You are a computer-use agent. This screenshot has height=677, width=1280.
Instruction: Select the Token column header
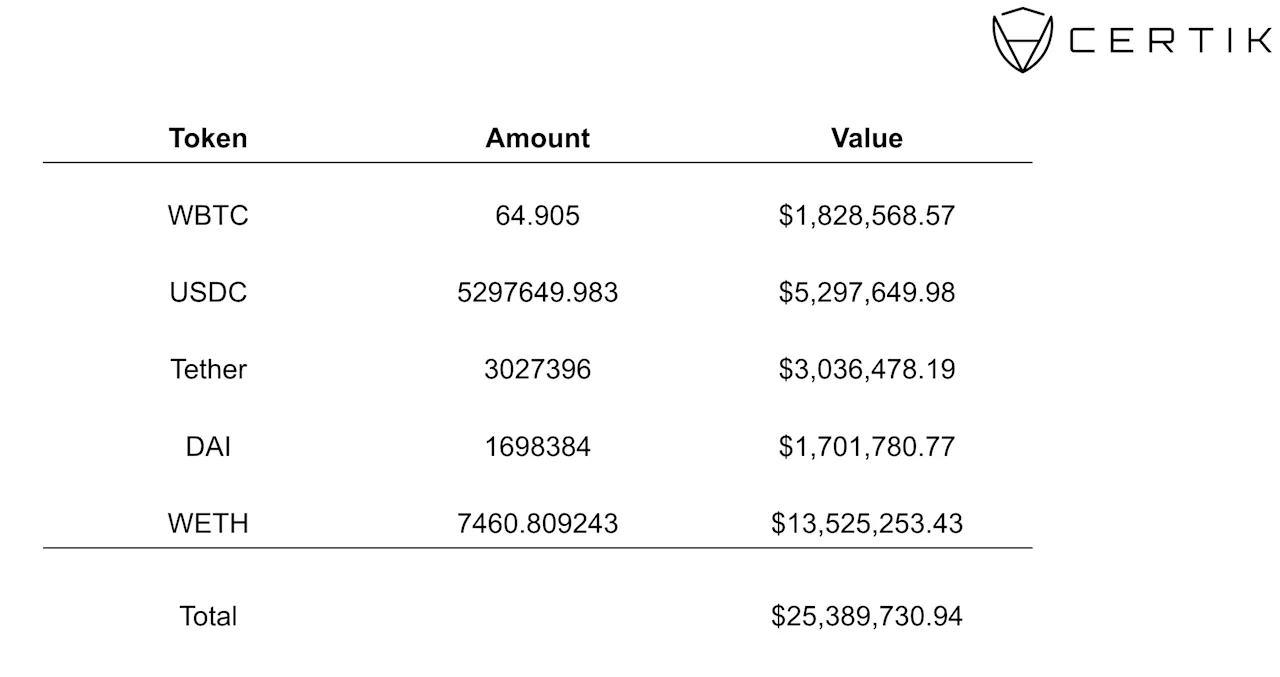pyautogui.click(x=208, y=138)
